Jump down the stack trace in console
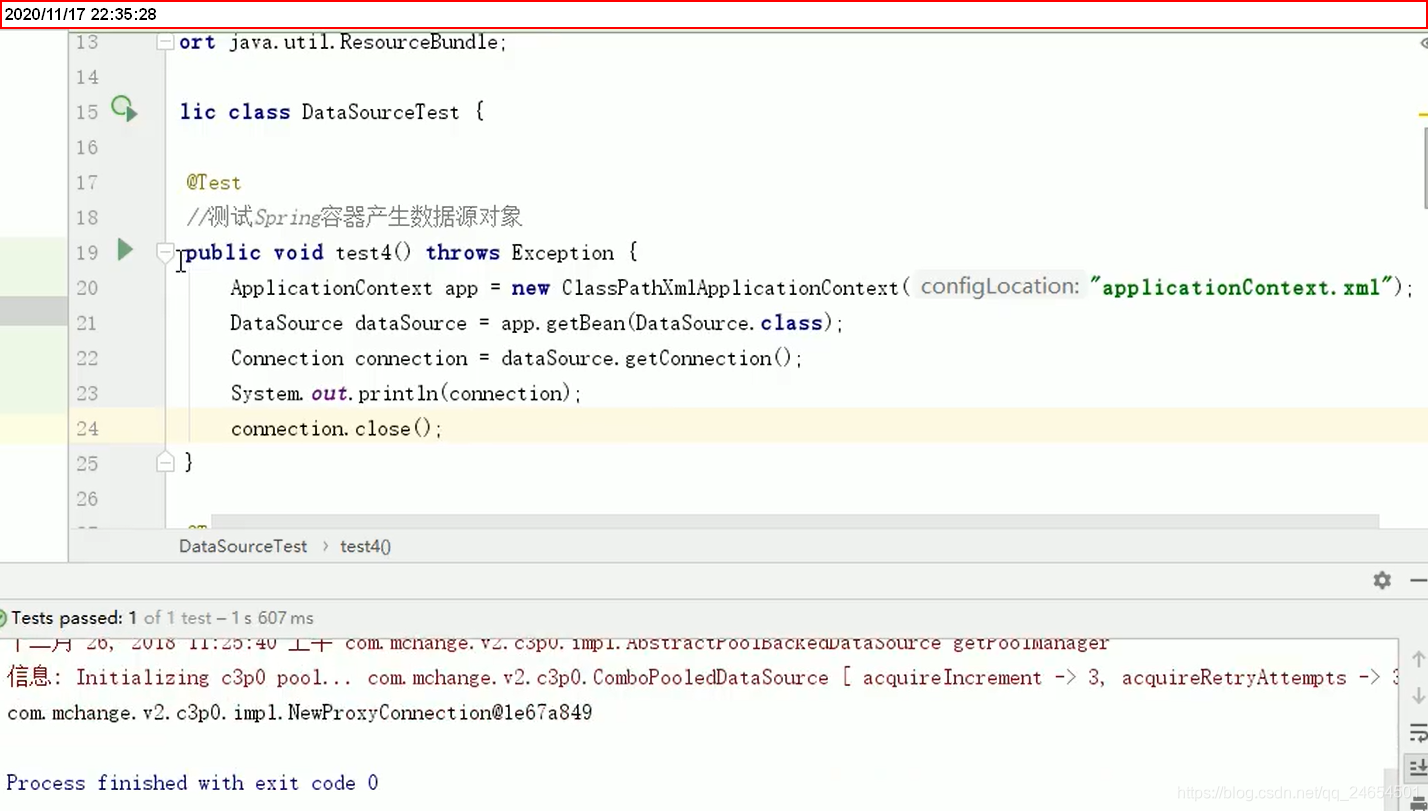Image resolution: width=1428 pixels, height=811 pixels. (x=1418, y=696)
